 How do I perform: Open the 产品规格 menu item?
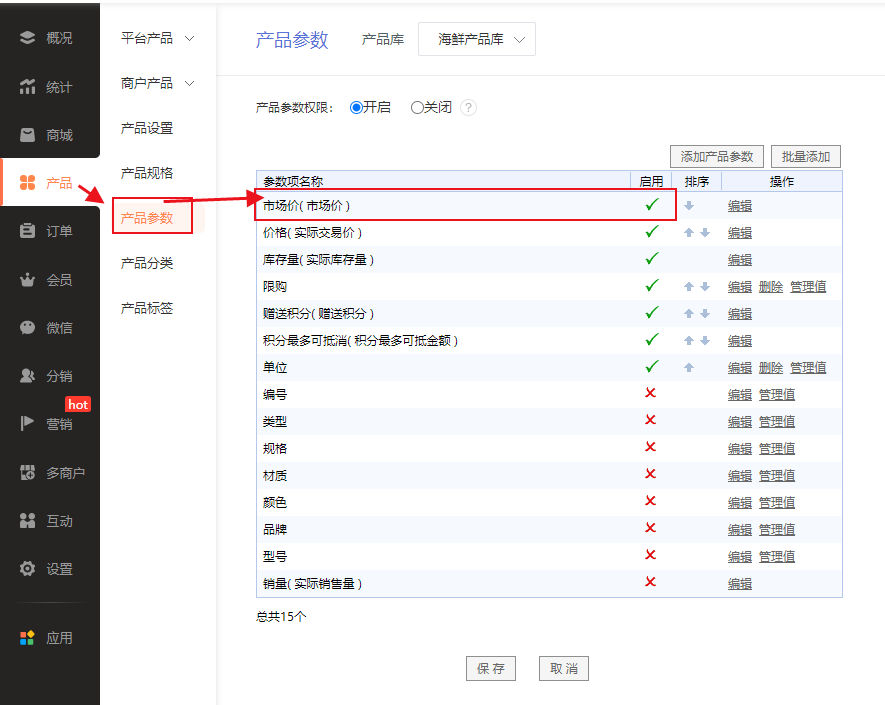pyautogui.click(x=147, y=173)
